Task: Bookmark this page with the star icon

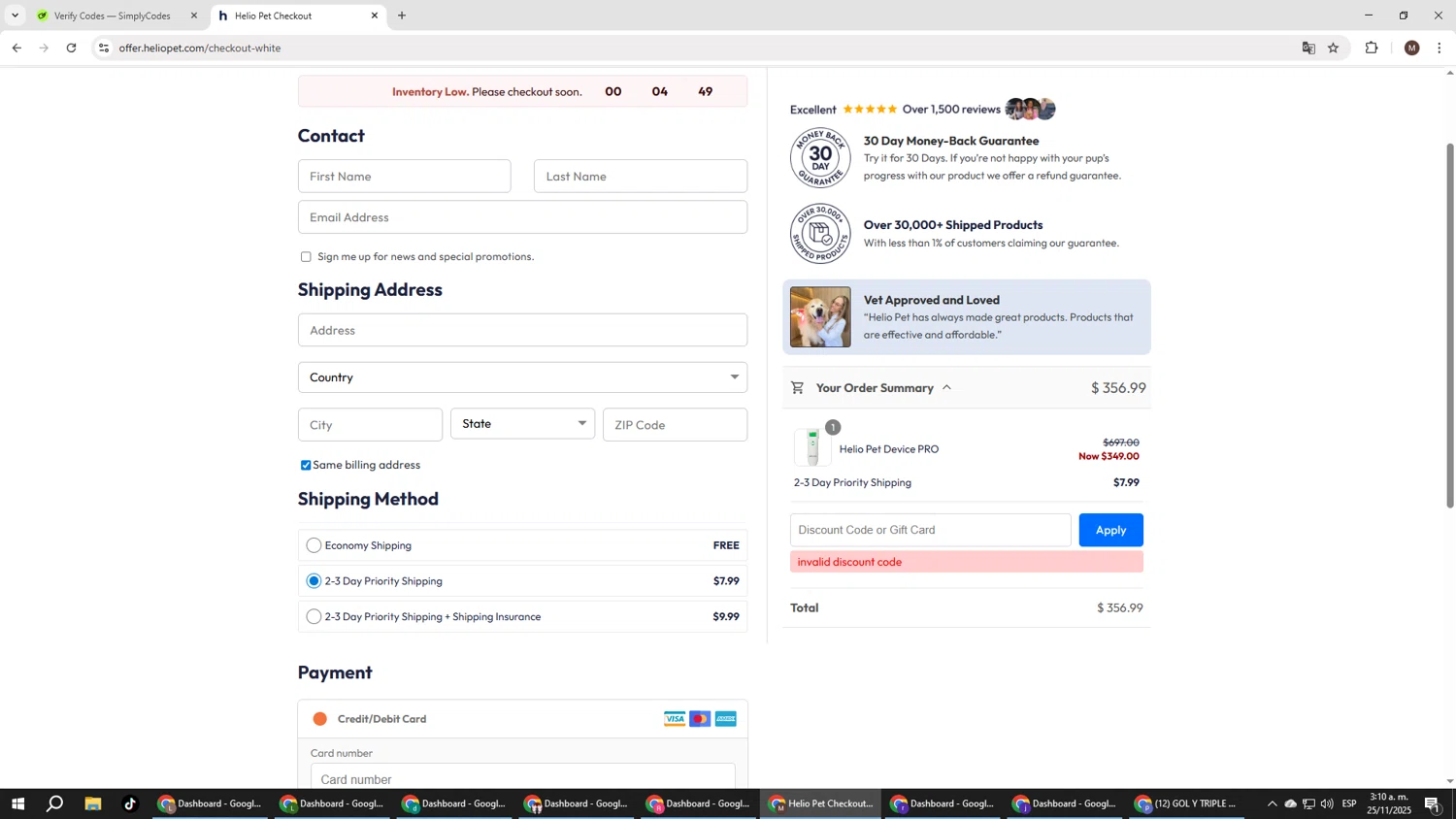Action: pos(1334,48)
